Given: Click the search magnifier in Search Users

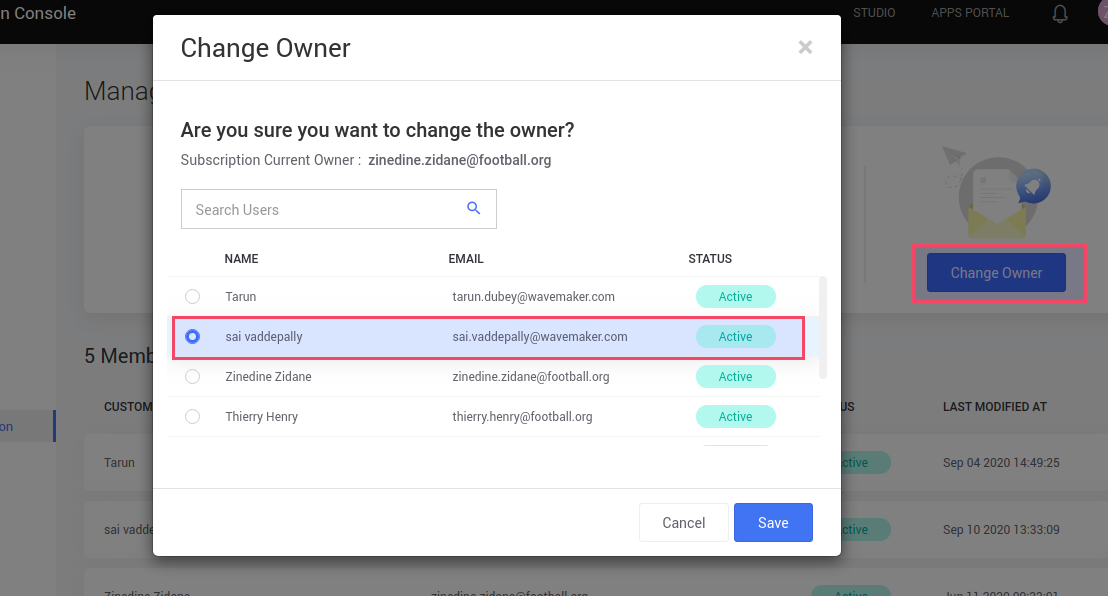Looking at the screenshot, I should point(473,208).
